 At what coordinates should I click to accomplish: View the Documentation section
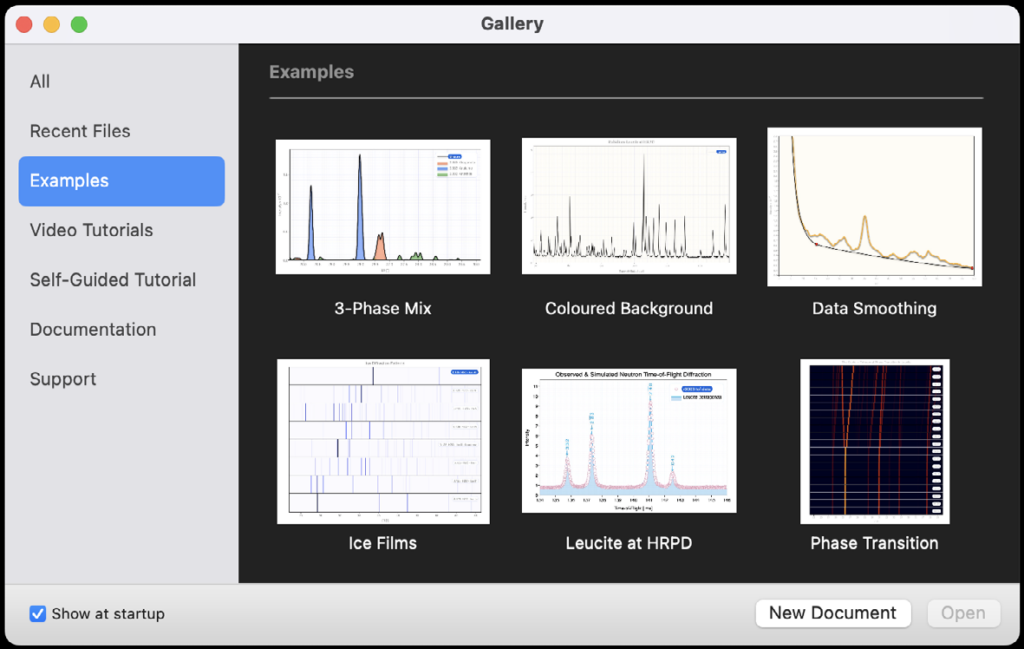tap(93, 329)
